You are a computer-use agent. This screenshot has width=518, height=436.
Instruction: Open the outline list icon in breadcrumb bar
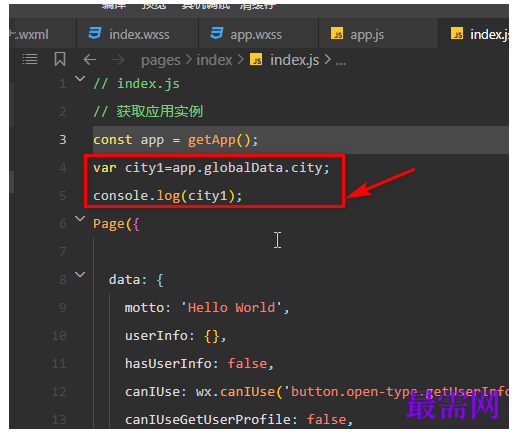(x=30, y=60)
